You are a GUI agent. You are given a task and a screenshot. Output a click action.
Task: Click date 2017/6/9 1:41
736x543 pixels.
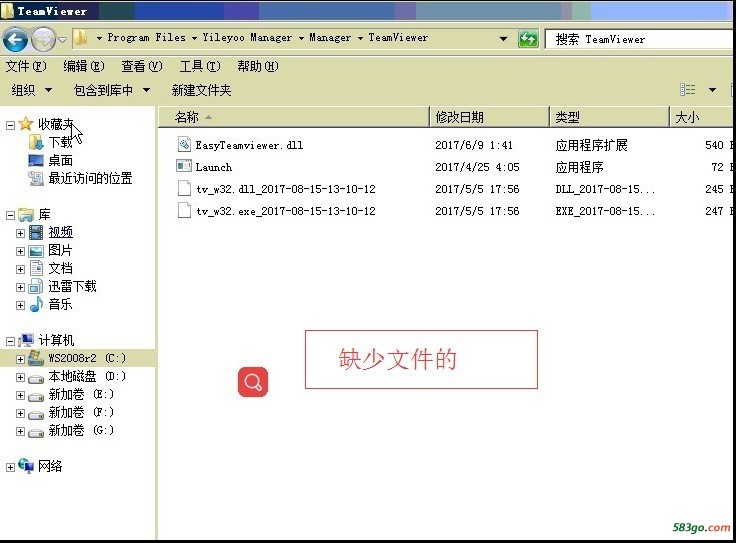[x=474, y=145]
